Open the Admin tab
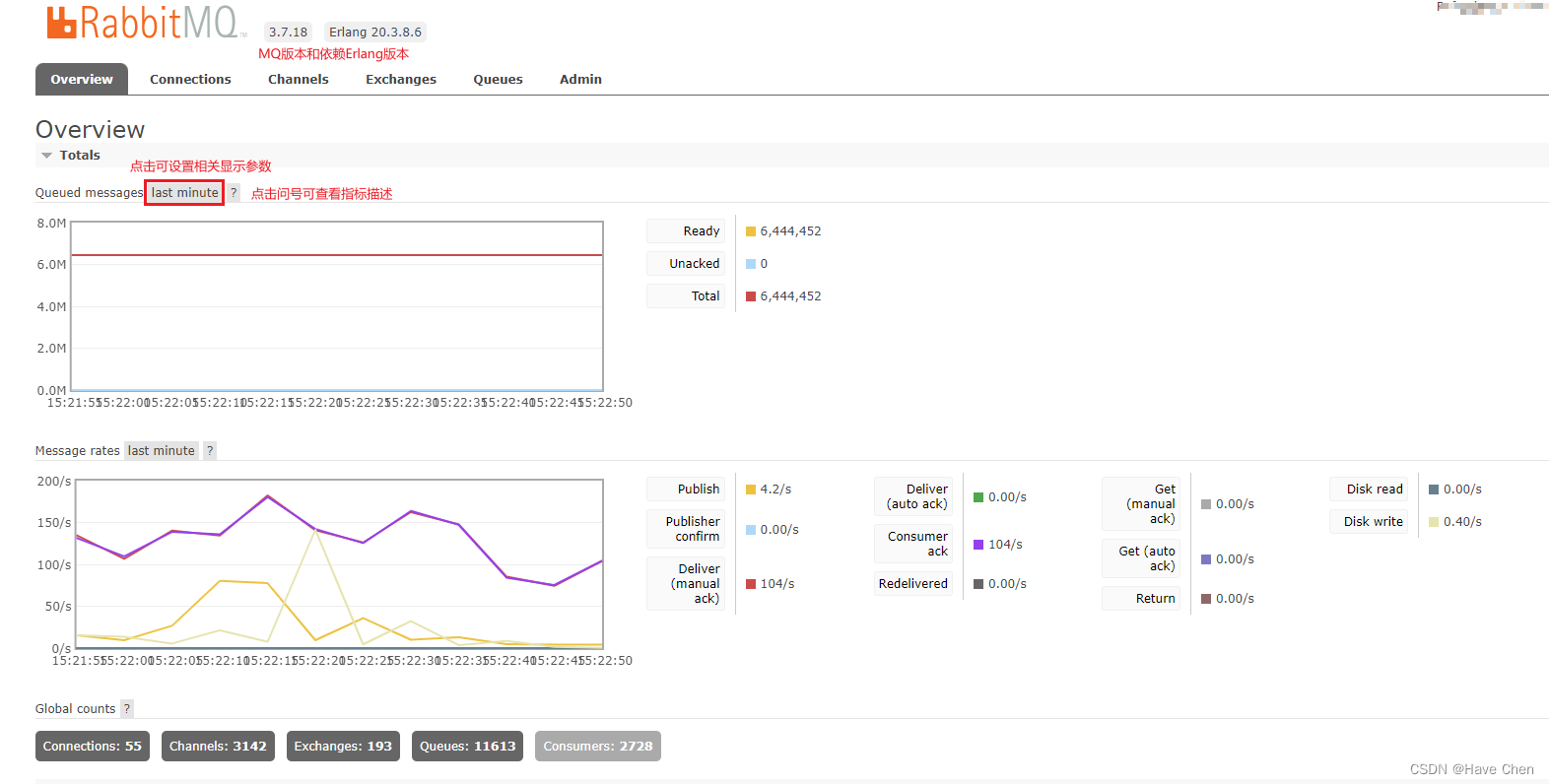Screen dimensions: 1549x784 click(580, 79)
